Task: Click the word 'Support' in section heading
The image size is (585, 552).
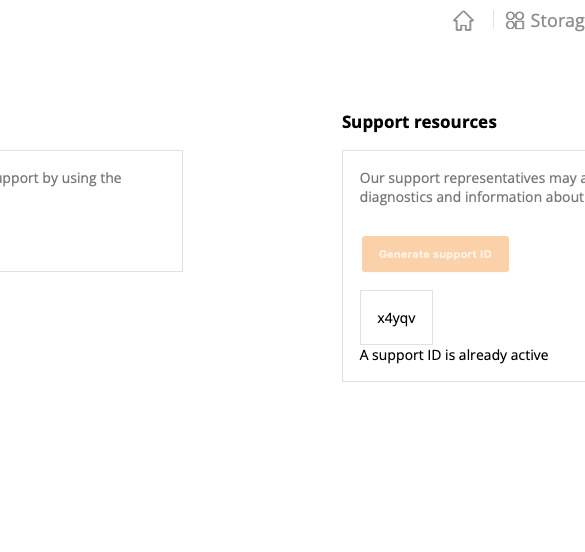Action: 376,122
